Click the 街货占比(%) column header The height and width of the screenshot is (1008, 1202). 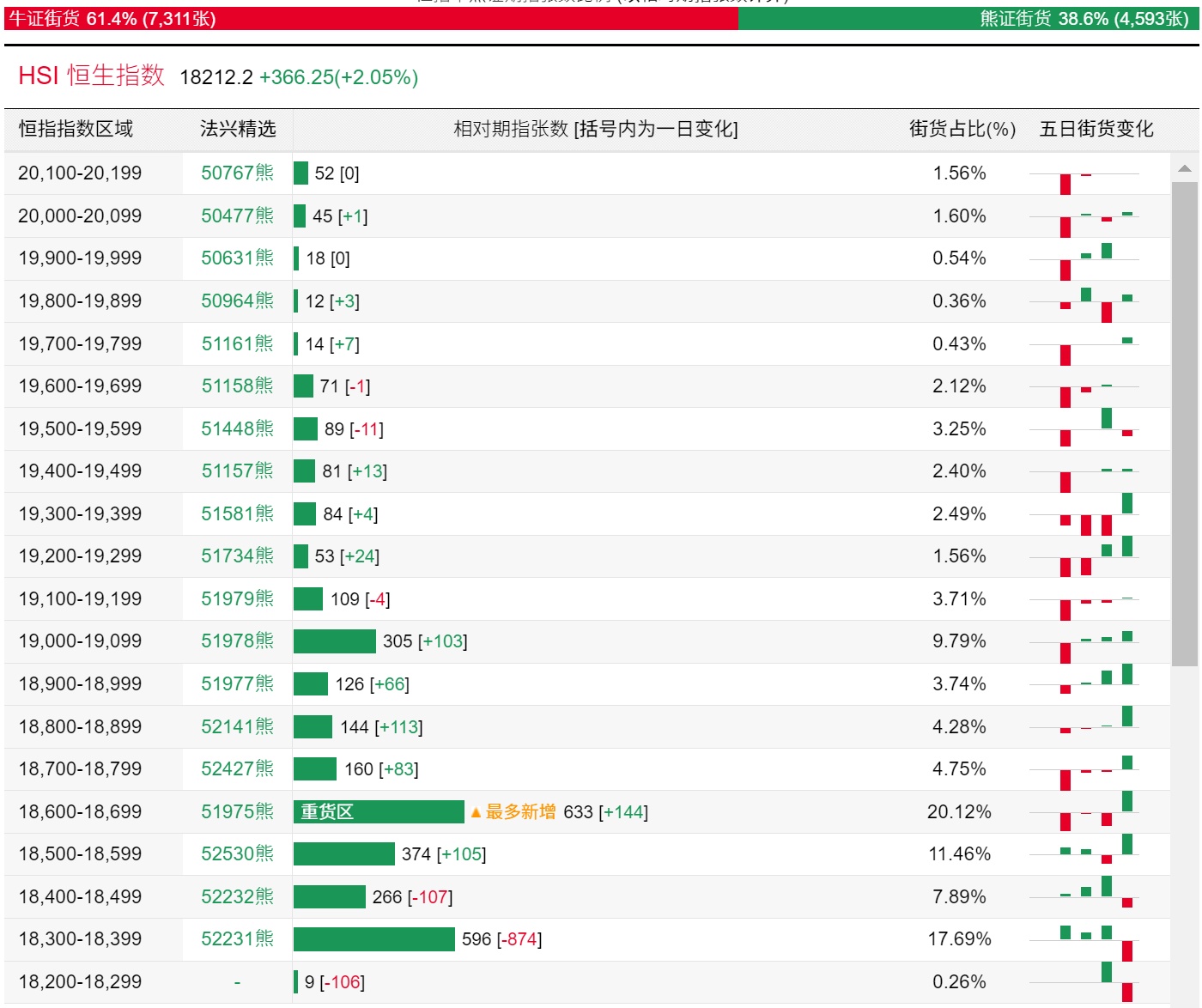(x=962, y=130)
